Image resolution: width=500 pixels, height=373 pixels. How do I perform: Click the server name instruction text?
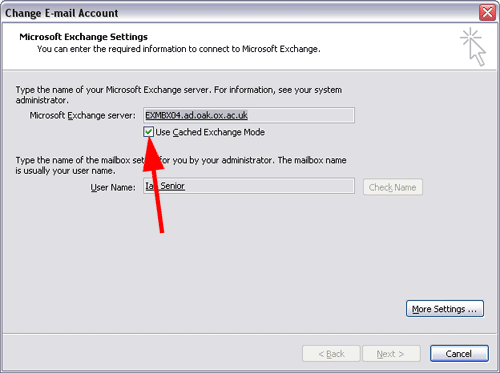click(179, 95)
